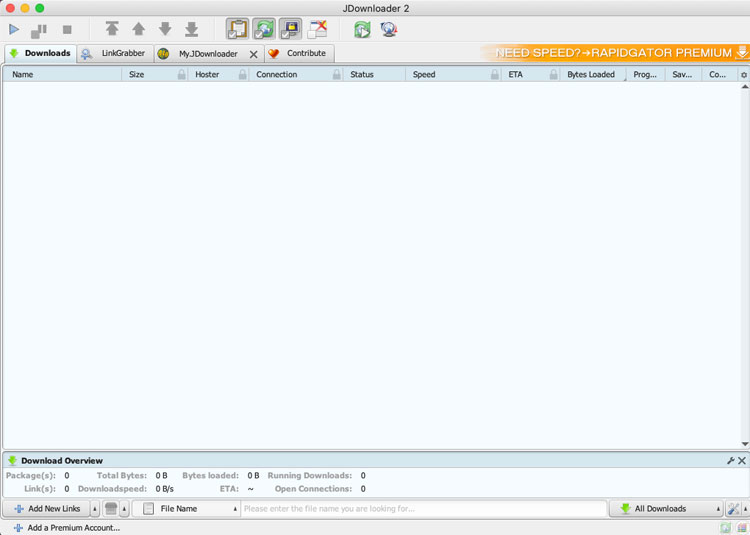This screenshot has width=750, height=535.
Task: Toggle lock icon on Speed column
Action: (x=495, y=75)
